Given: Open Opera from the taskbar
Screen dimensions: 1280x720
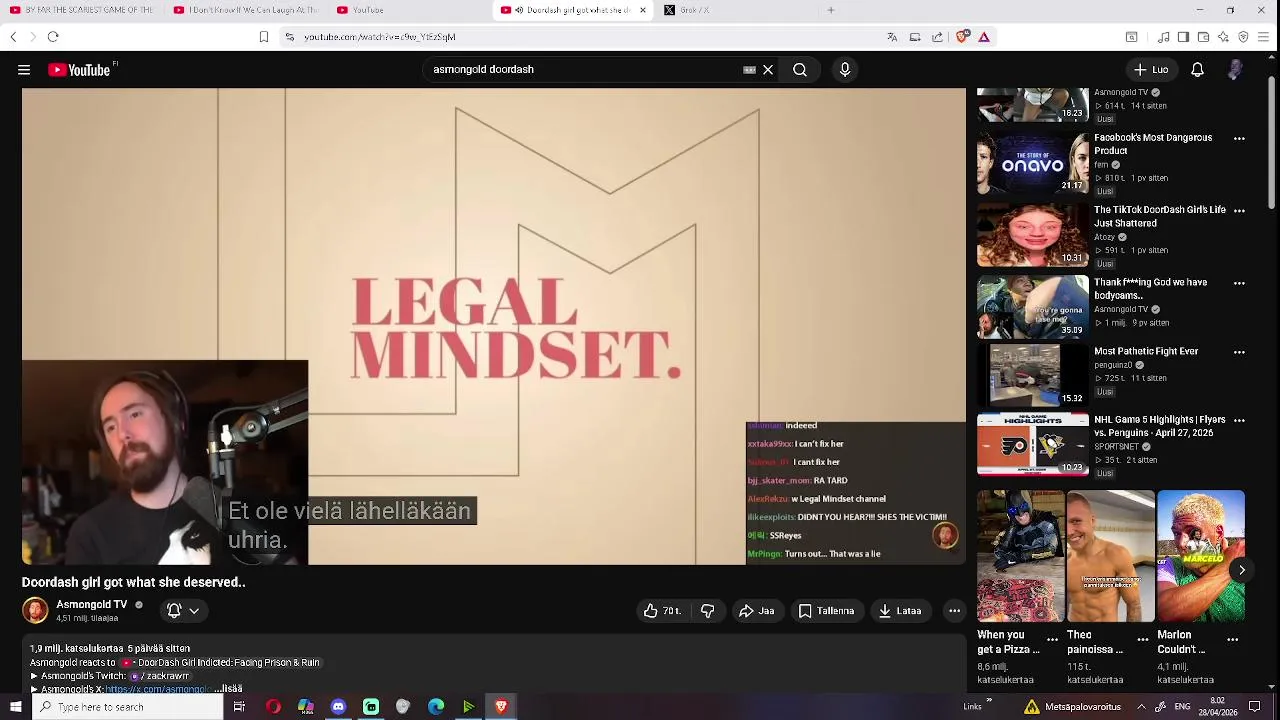Looking at the screenshot, I should point(273,707).
